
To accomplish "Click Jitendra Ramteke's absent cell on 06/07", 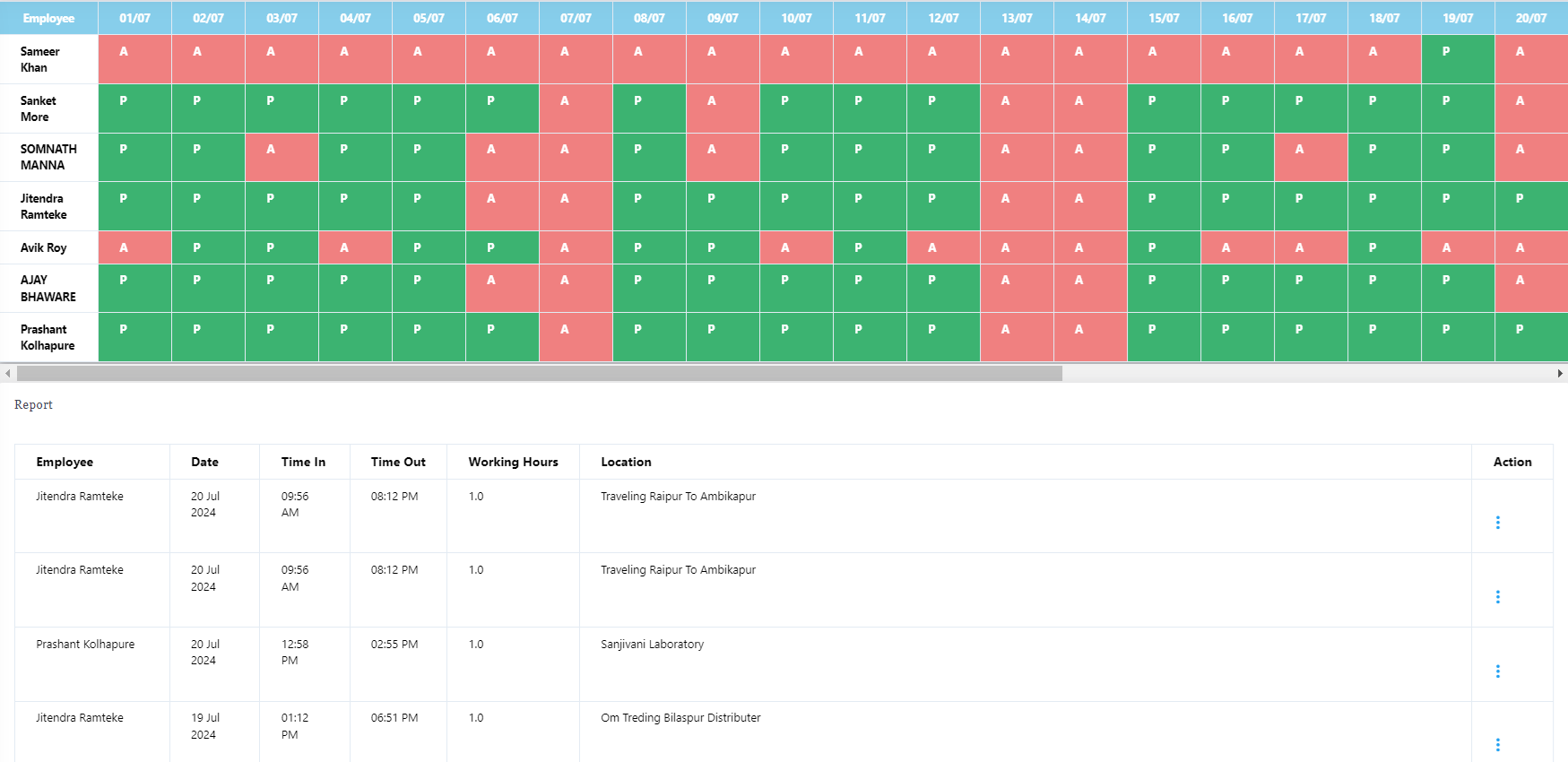I will [x=502, y=206].
